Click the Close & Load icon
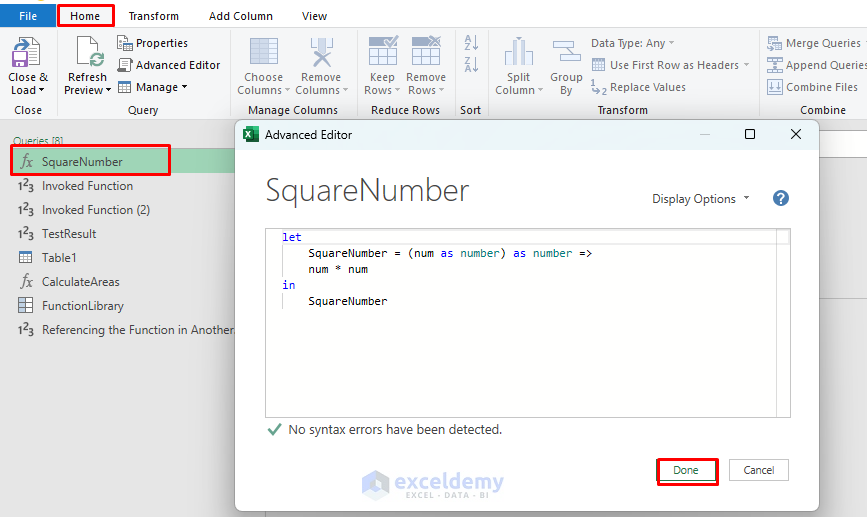This screenshot has height=517, width=867. tap(26, 53)
